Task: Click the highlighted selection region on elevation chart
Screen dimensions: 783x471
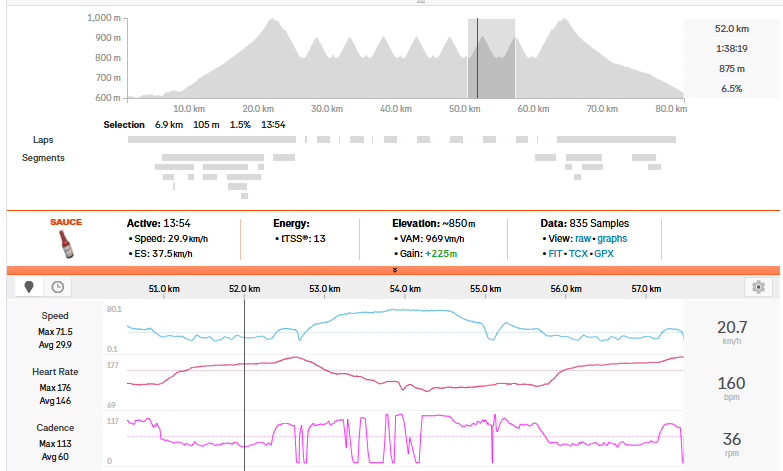Action: 491,58
